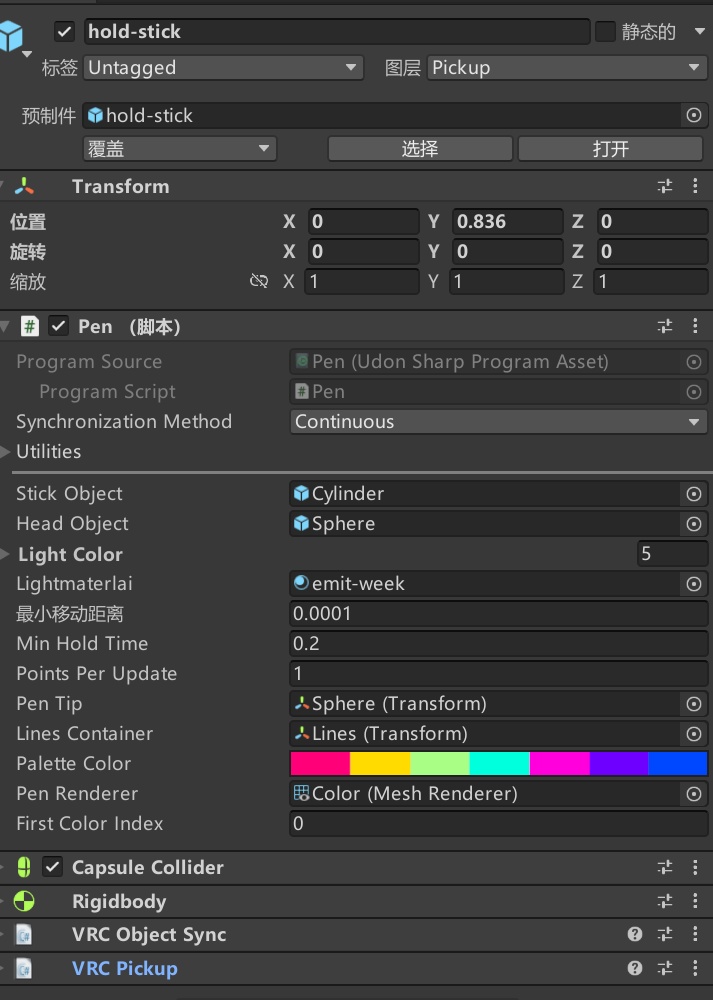Click the prefab 选择 (Select) button
The height and width of the screenshot is (1000, 713).
pyautogui.click(x=420, y=149)
